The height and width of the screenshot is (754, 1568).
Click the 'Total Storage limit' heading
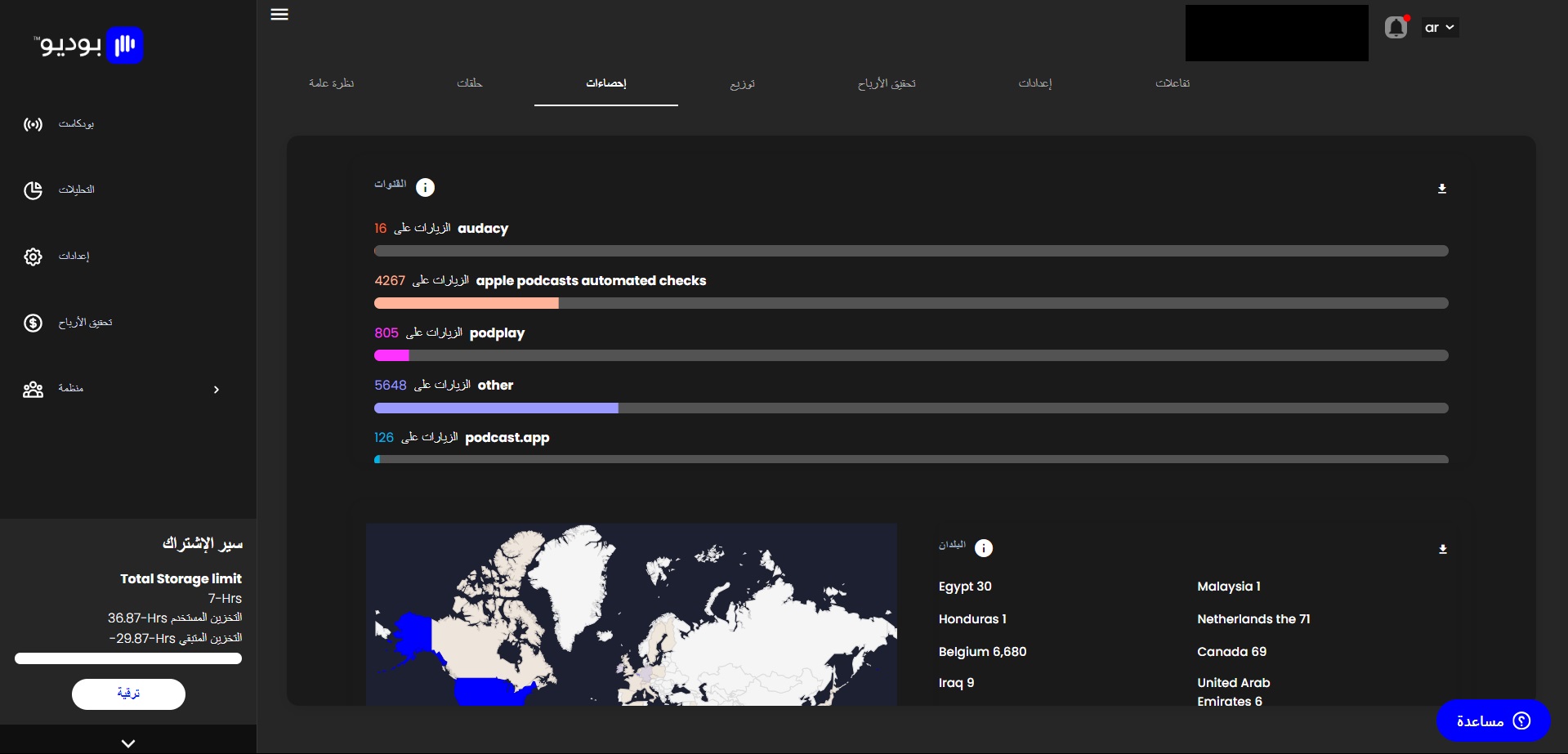pos(181,578)
